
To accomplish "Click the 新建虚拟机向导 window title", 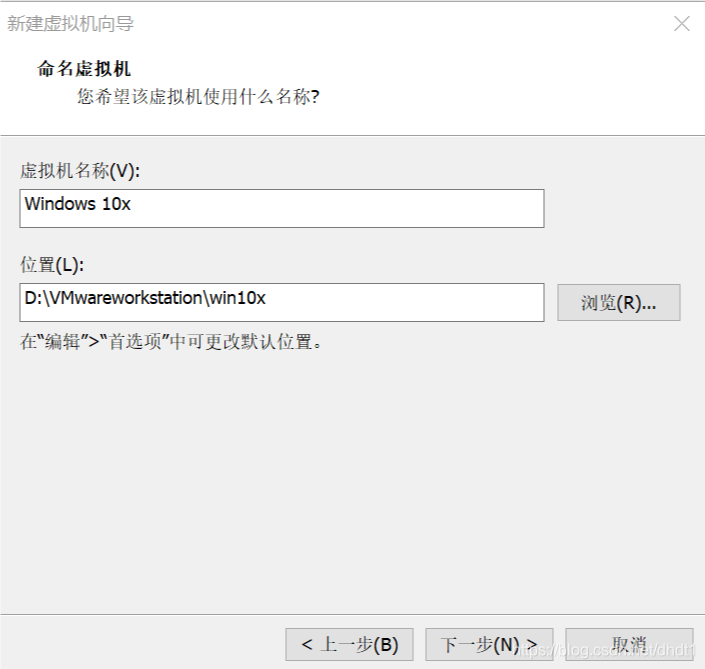I will click(71, 23).
